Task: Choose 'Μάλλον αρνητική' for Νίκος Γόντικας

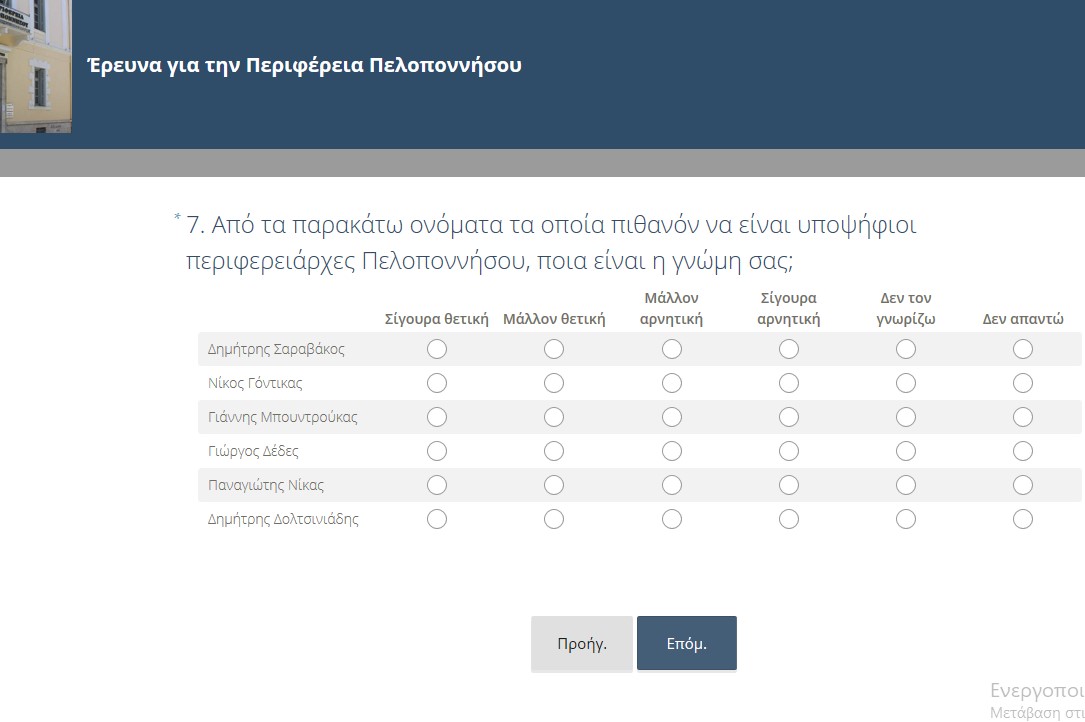Action: point(672,383)
